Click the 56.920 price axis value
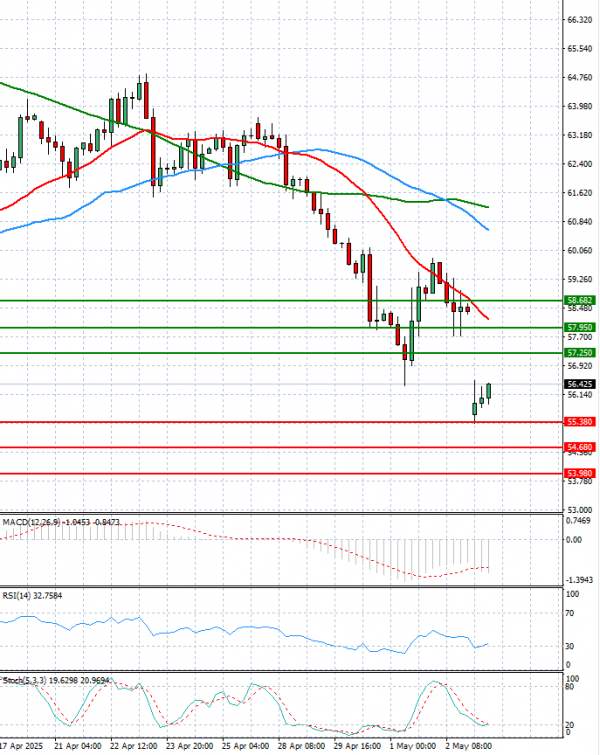 pyautogui.click(x=580, y=366)
